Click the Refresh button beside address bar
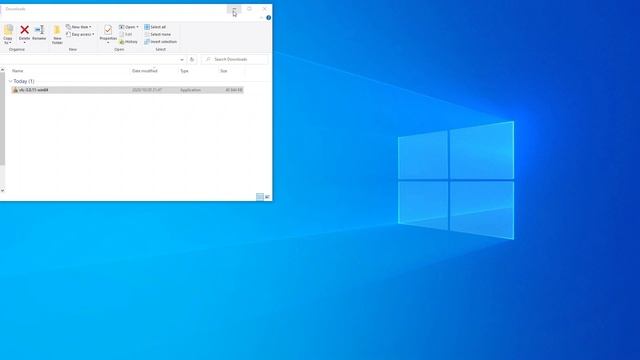The width and height of the screenshot is (640, 360). (192, 60)
